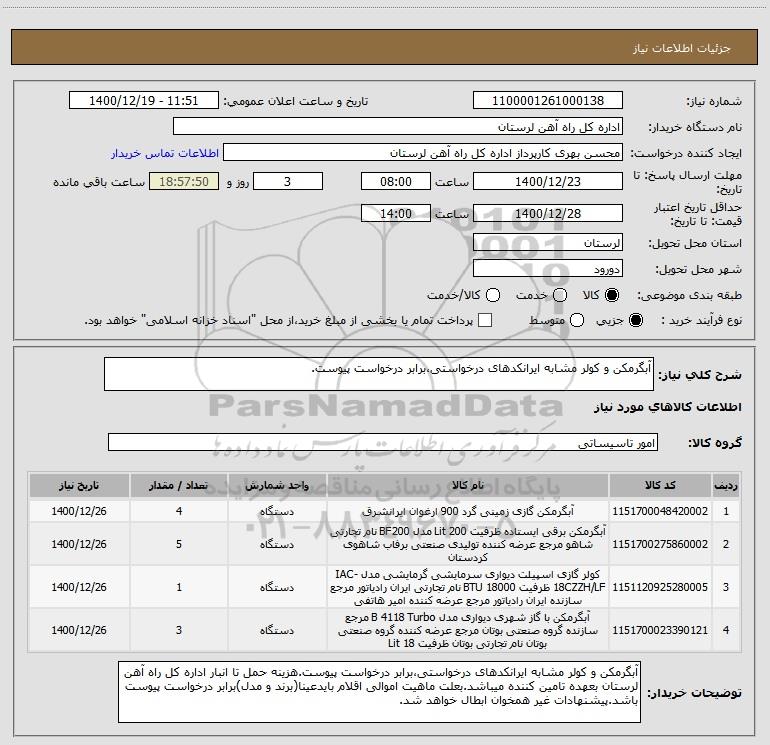Viewport: 770px width, 745px height.
Task: Select the خدمت category radio button
Action: point(560,295)
